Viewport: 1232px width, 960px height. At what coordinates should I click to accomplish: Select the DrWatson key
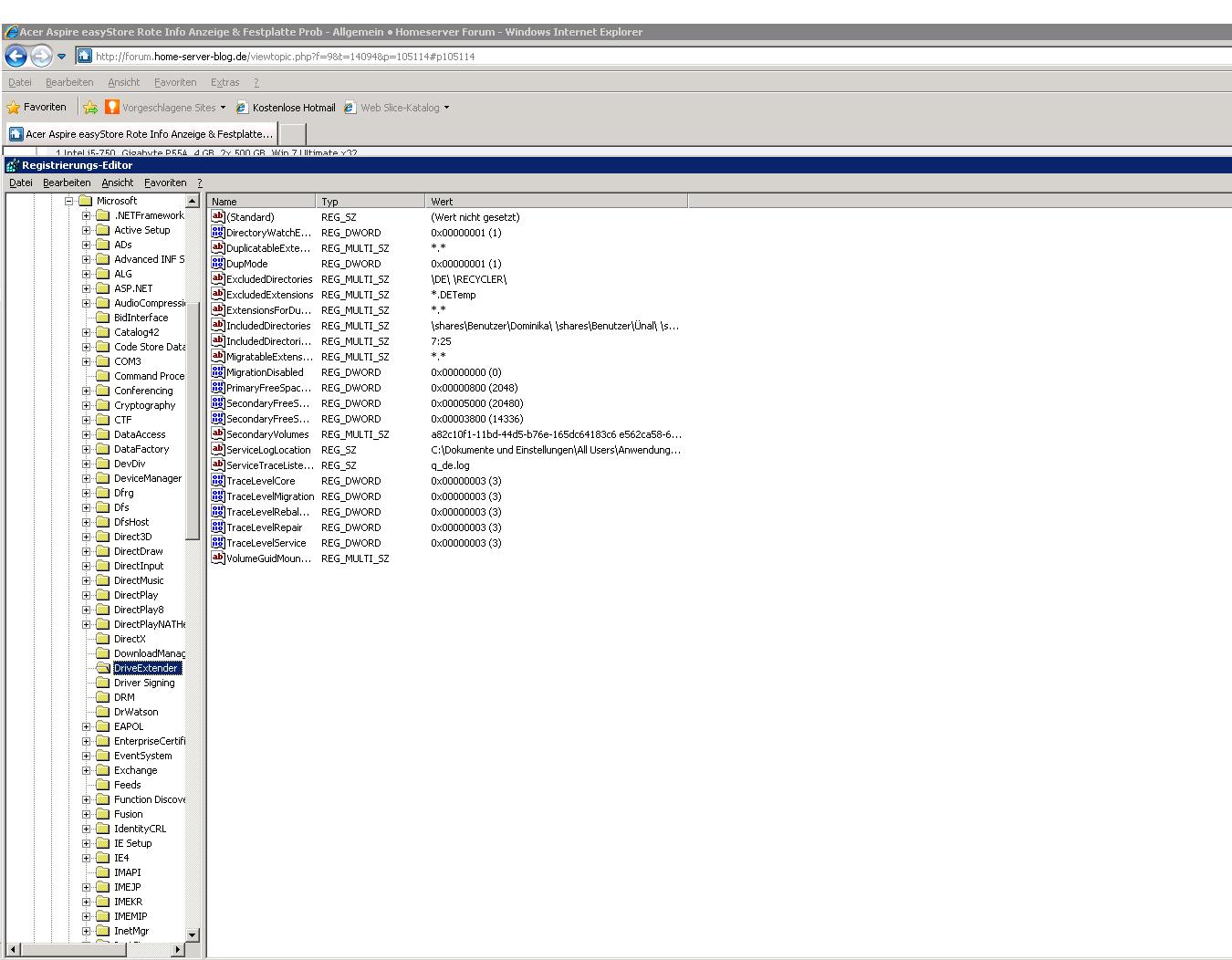136,712
